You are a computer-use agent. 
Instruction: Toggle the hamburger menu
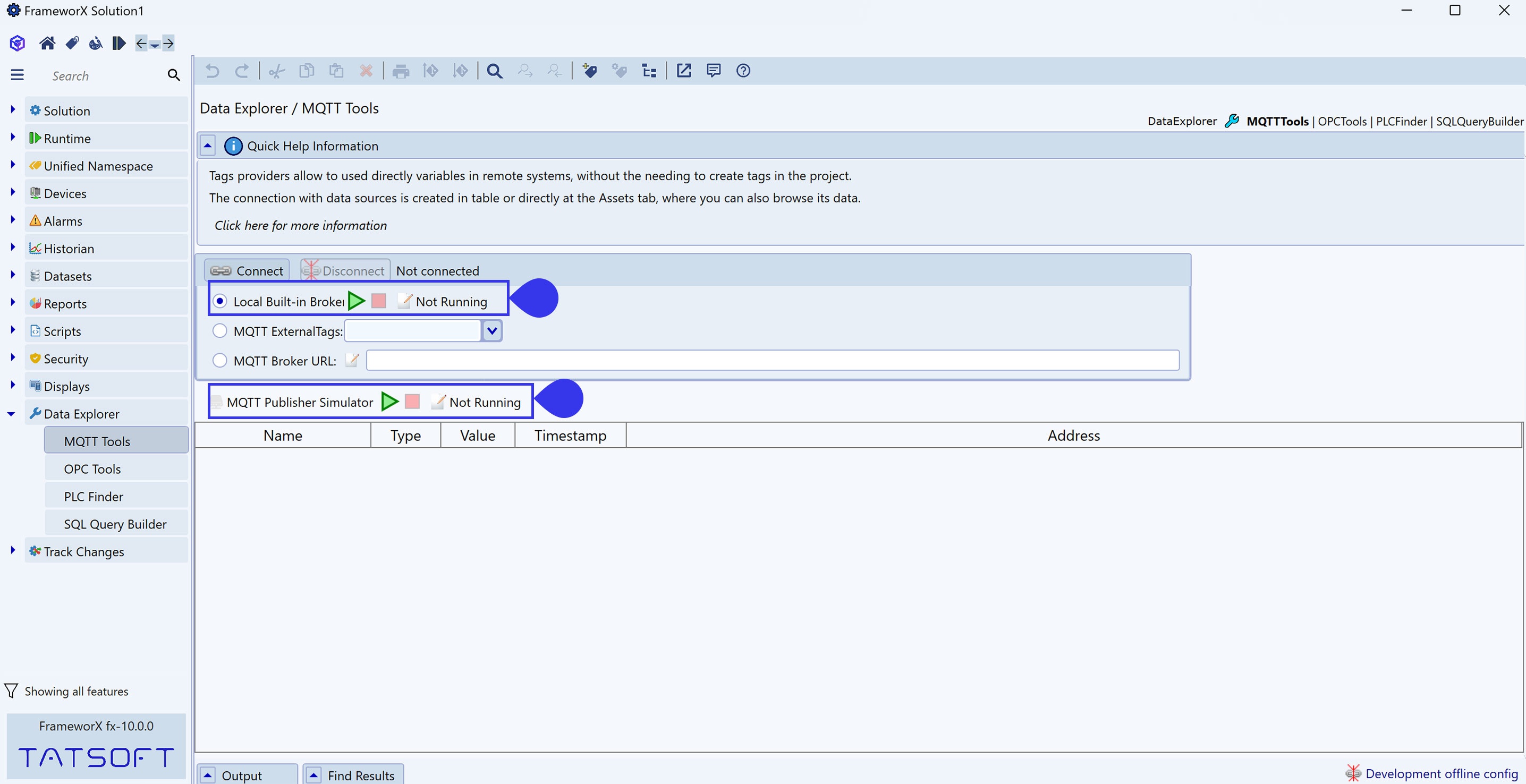coord(17,74)
